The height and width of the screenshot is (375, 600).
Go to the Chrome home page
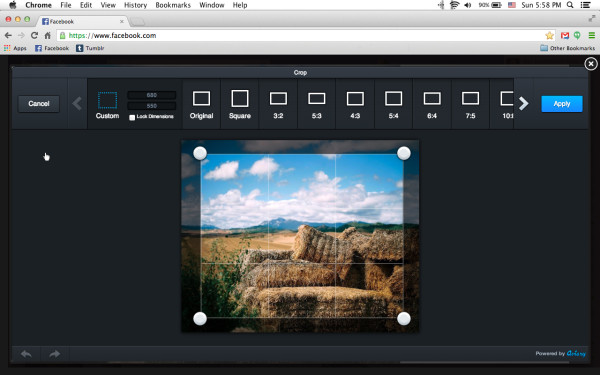[47, 36]
